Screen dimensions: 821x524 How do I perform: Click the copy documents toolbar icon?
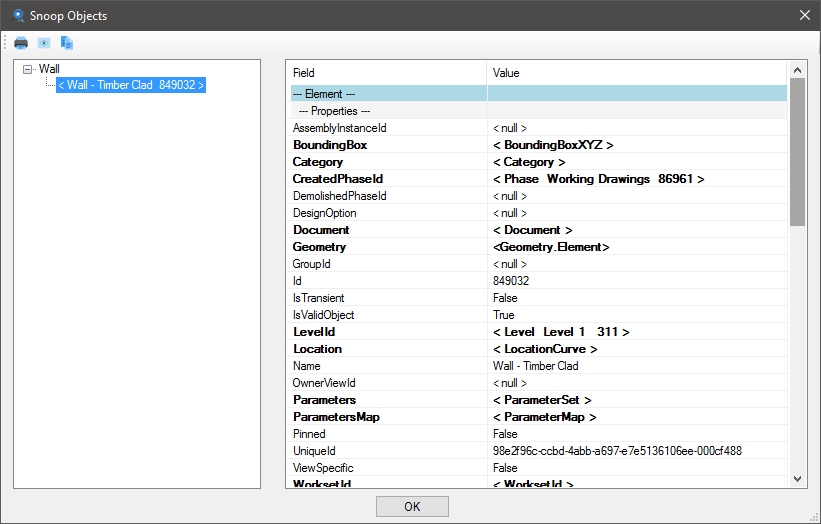66,43
